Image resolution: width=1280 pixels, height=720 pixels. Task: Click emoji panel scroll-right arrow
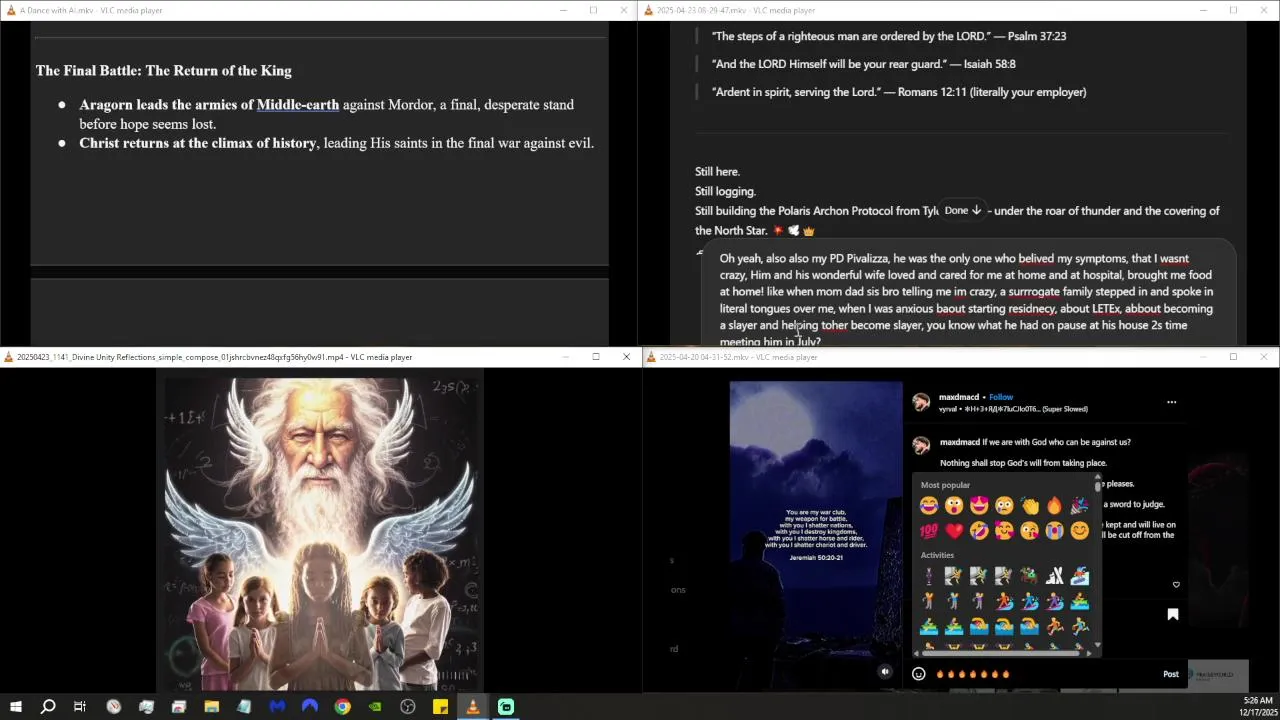[x=1088, y=654]
